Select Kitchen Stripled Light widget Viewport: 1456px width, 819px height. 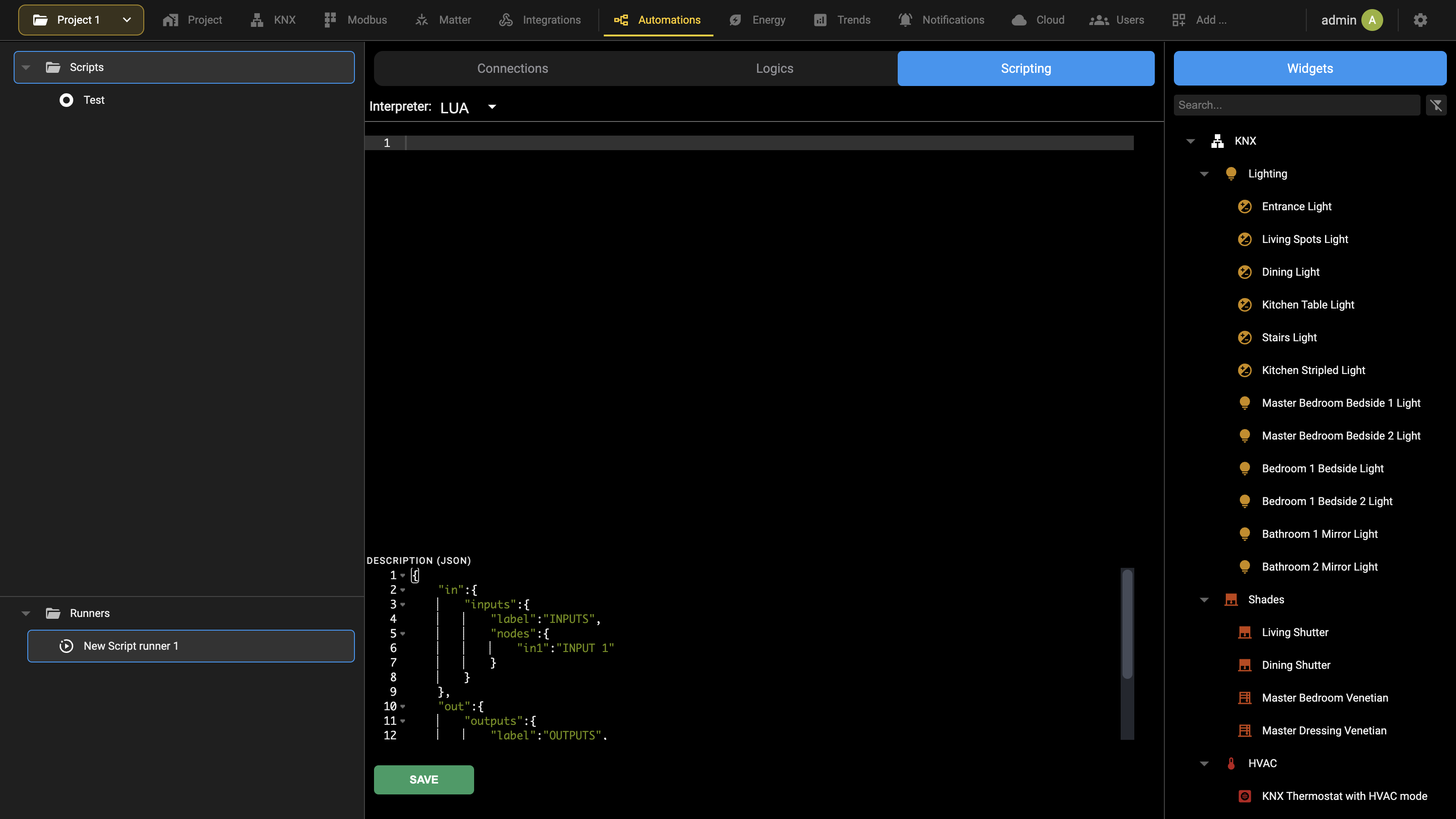click(x=1313, y=370)
